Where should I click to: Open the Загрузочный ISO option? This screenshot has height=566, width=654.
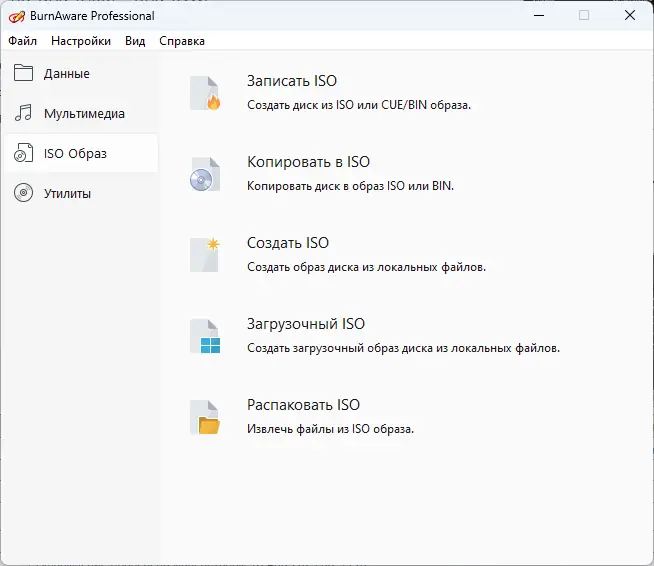point(305,324)
